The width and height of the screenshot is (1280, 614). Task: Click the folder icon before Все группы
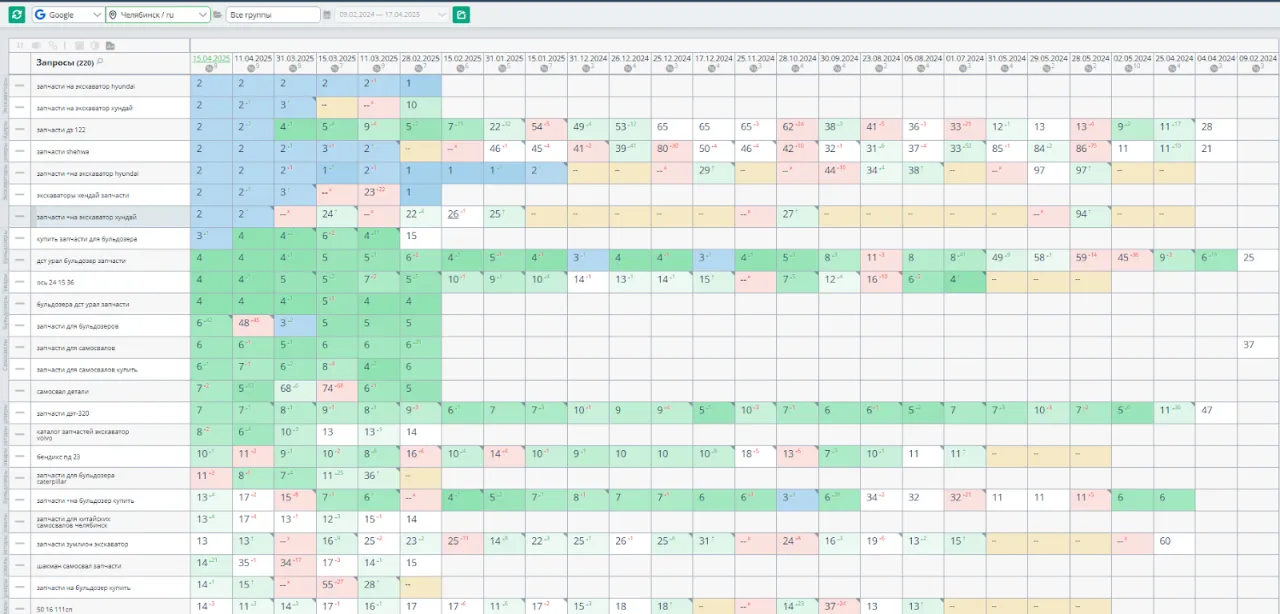(x=217, y=15)
